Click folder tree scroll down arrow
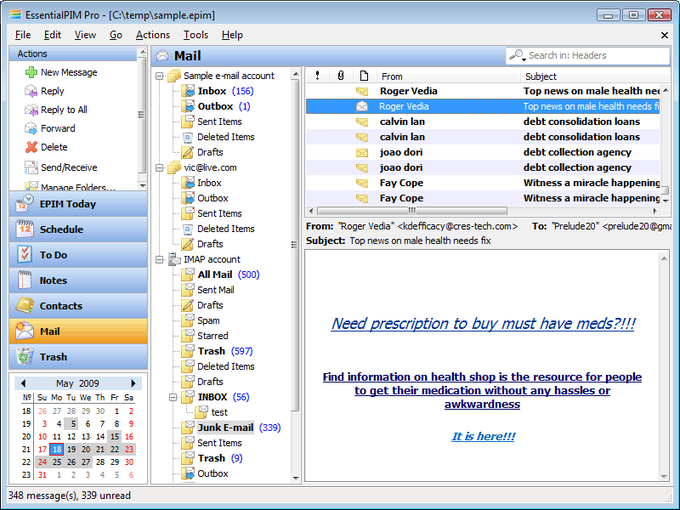The width and height of the screenshot is (680, 510). coord(296,478)
